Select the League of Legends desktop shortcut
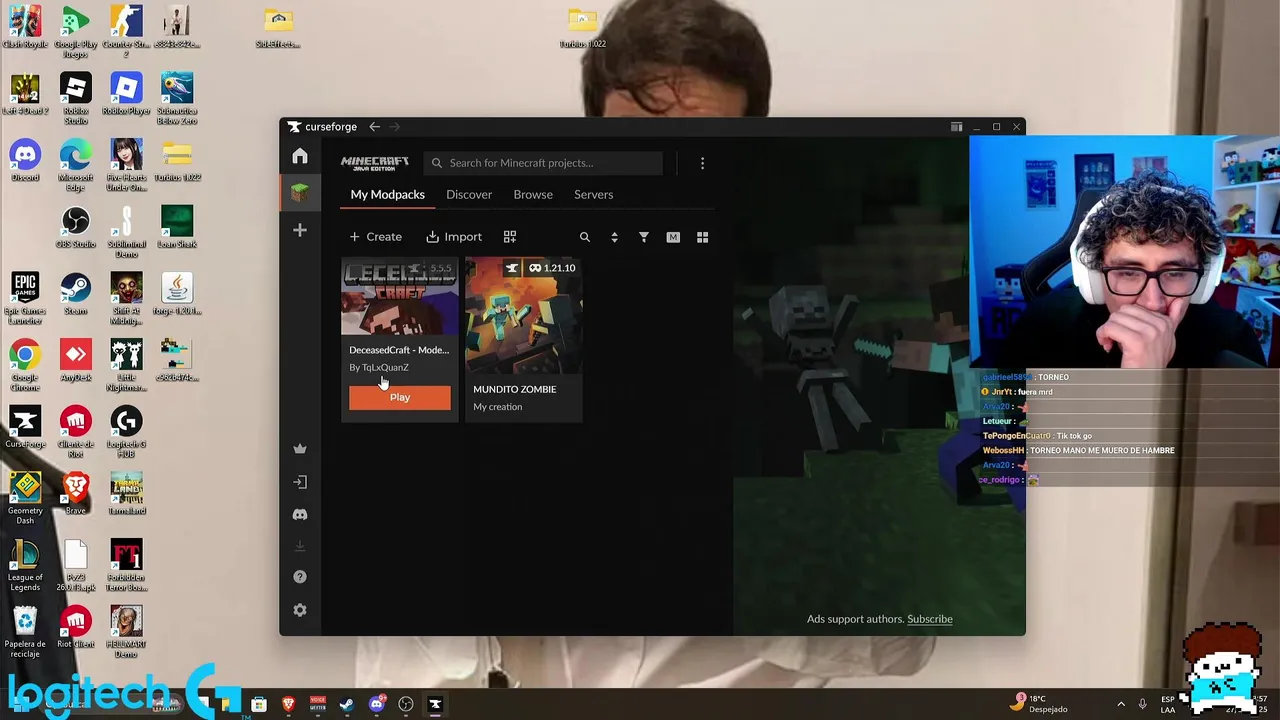This screenshot has width=1280, height=720. (x=25, y=565)
